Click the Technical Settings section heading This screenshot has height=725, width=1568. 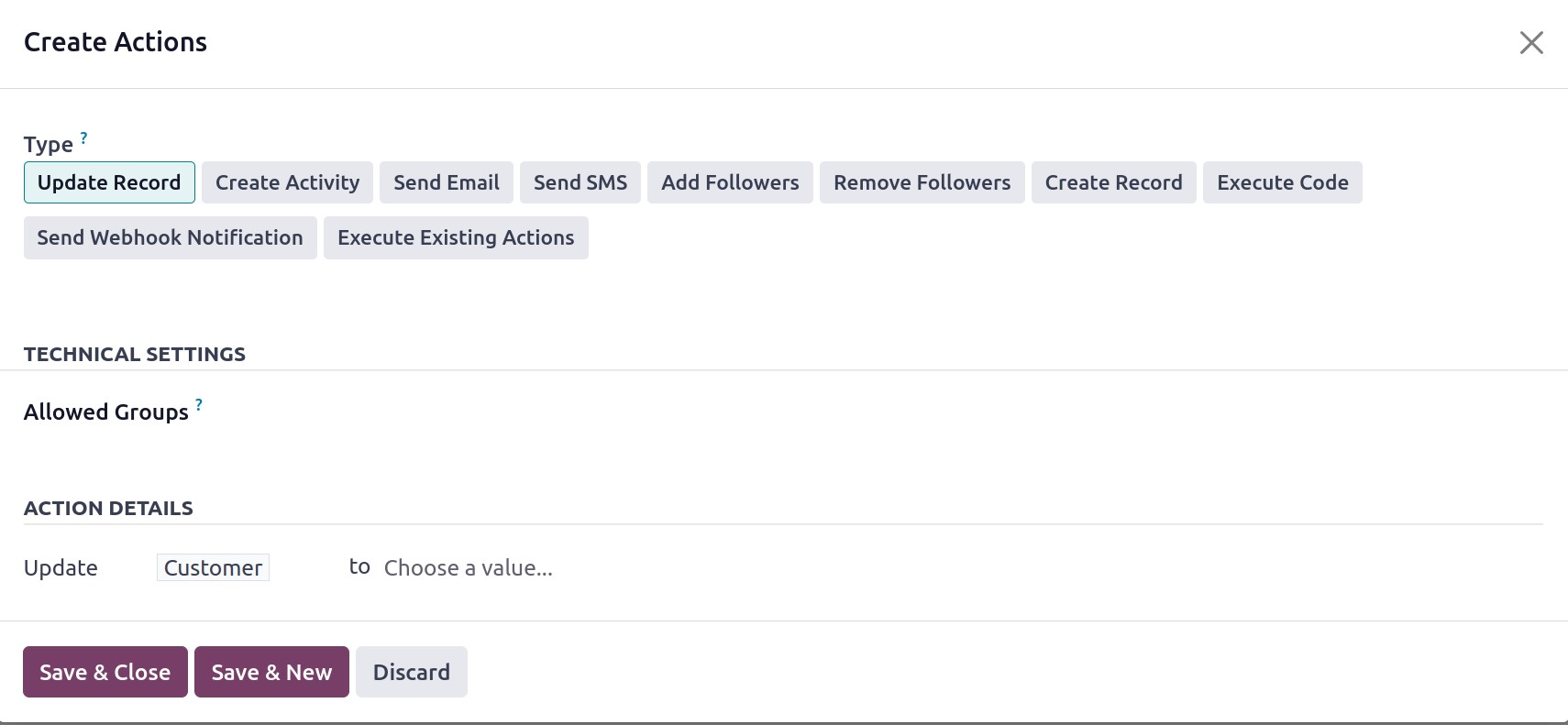135,354
